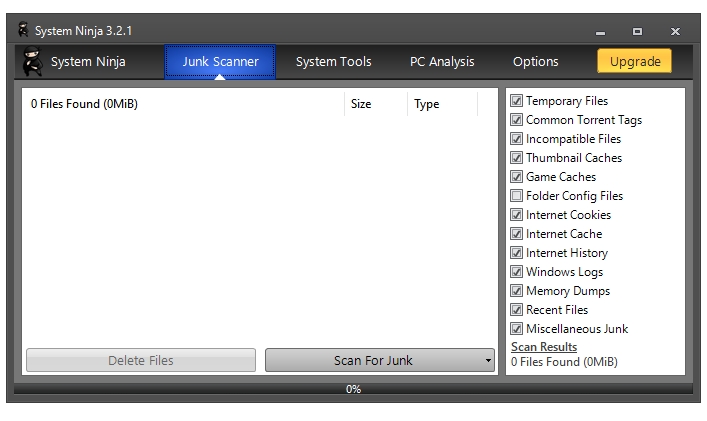
Task: Expand the Scan For Junk dropdown arrow
Action: 488,361
